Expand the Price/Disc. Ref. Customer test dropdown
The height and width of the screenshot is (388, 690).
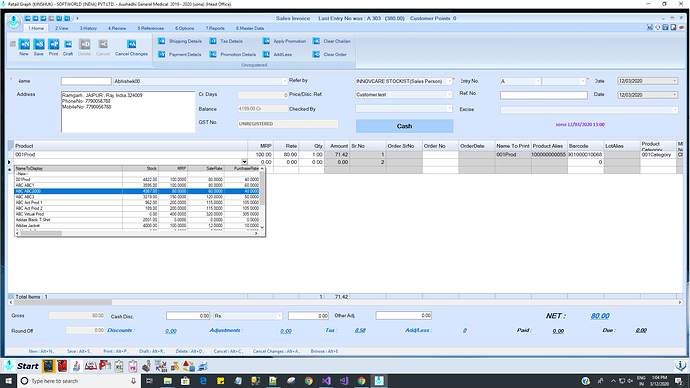449,95
